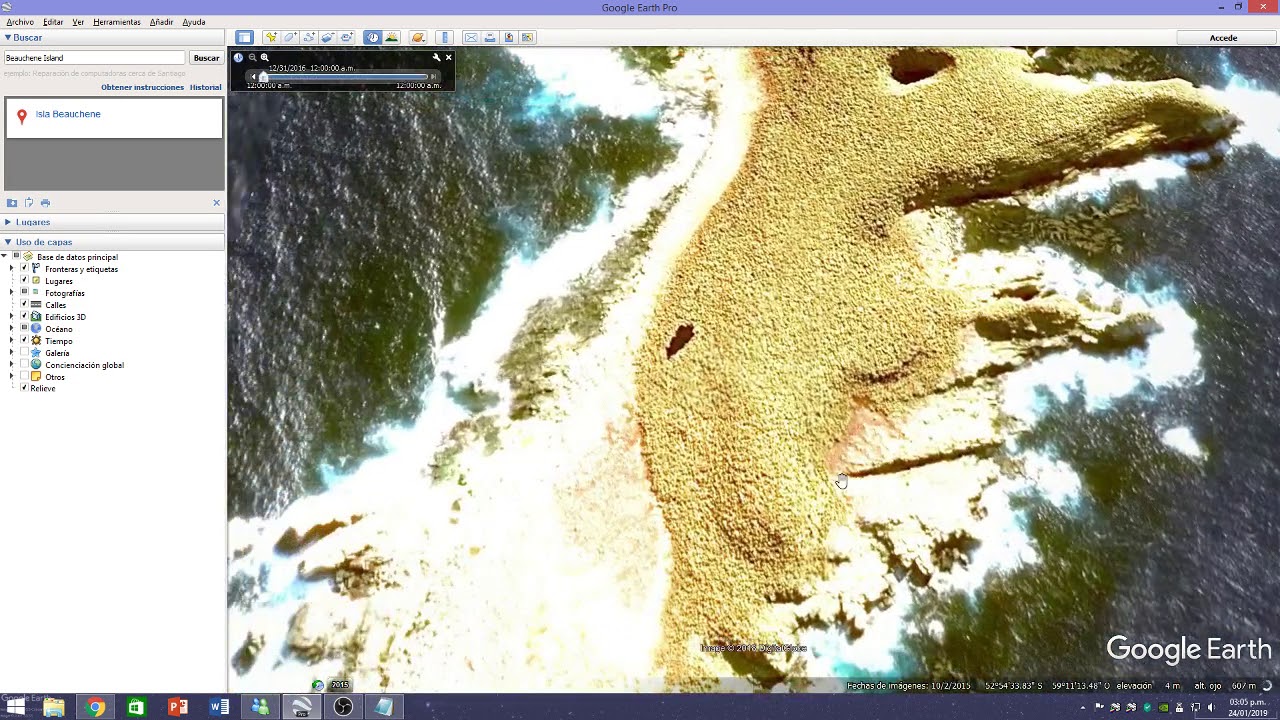Open Obtener instrucciones link
The width and height of the screenshot is (1280, 720).
pos(142,87)
